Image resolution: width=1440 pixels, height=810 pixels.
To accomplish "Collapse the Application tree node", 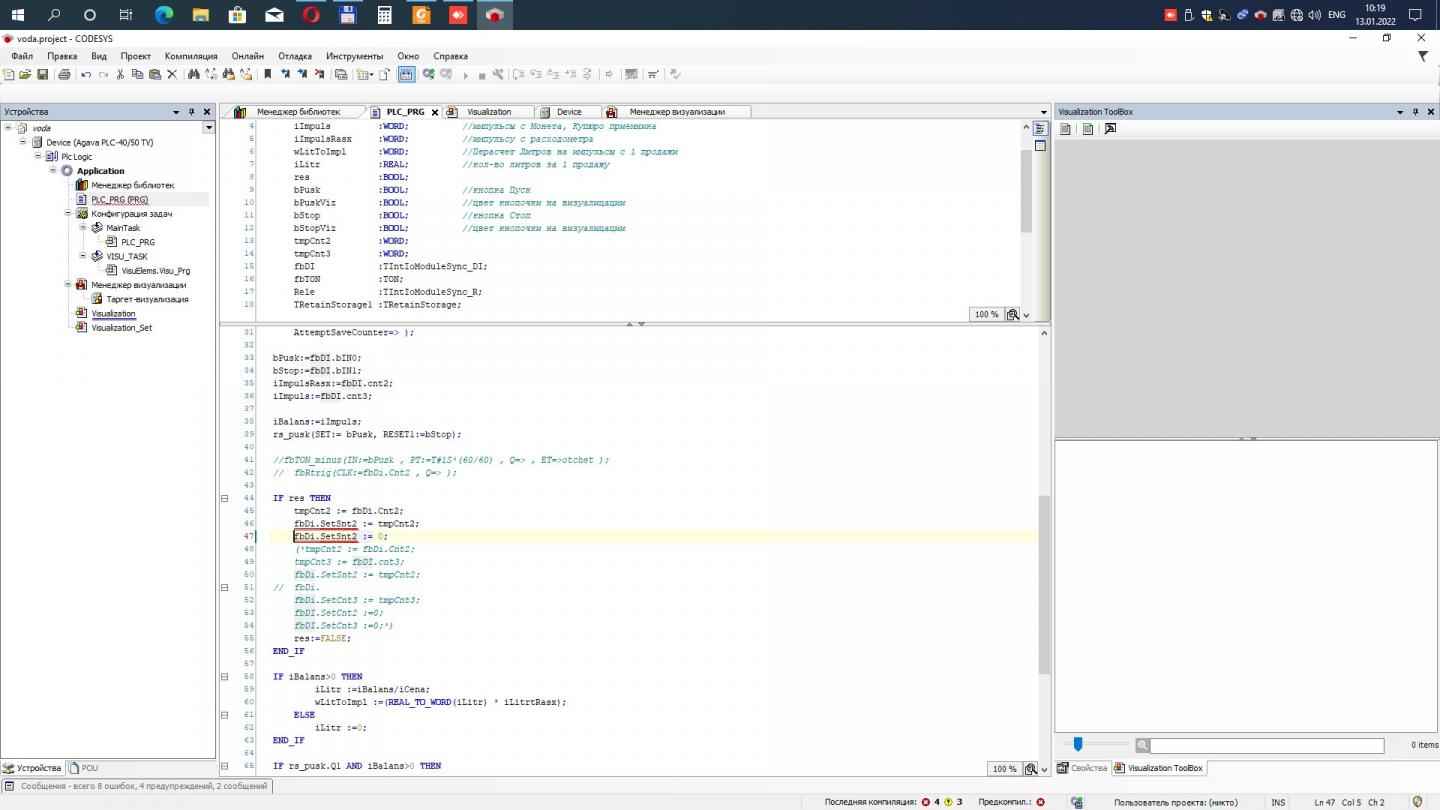I will (54, 171).
